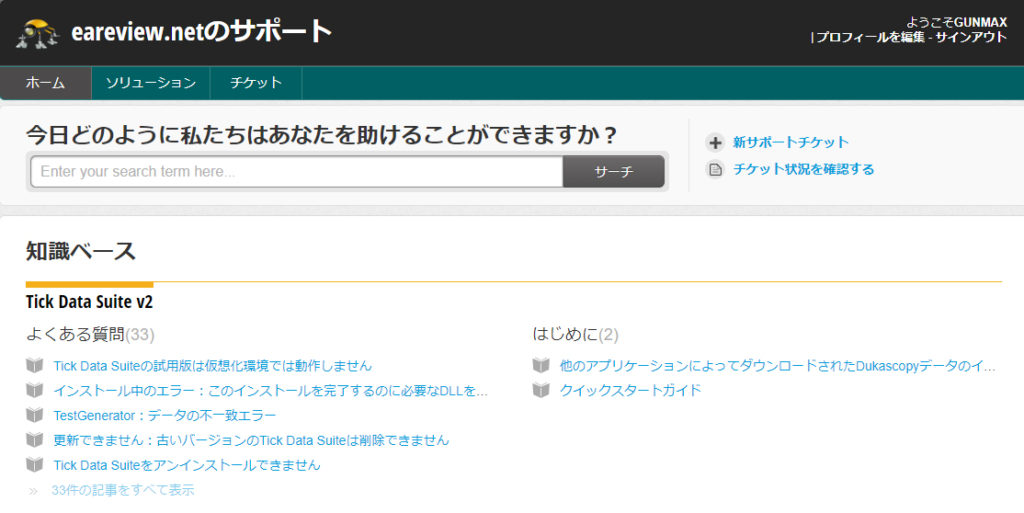The height and width of the screenshot is (513, 1024).
Task: Click book icon beside クイックスタートガイド
Action: (x=541, y=390)
